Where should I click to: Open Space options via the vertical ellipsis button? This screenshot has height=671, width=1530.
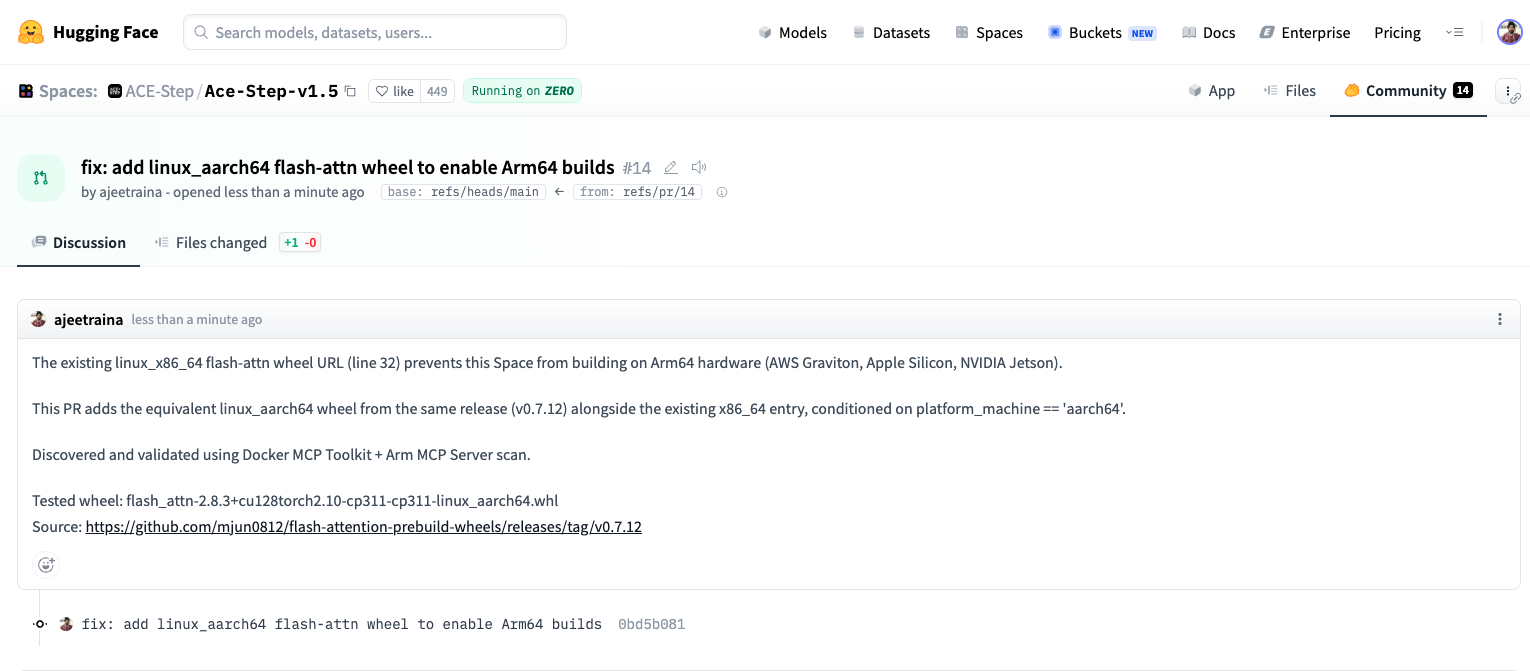(1508, 90)
